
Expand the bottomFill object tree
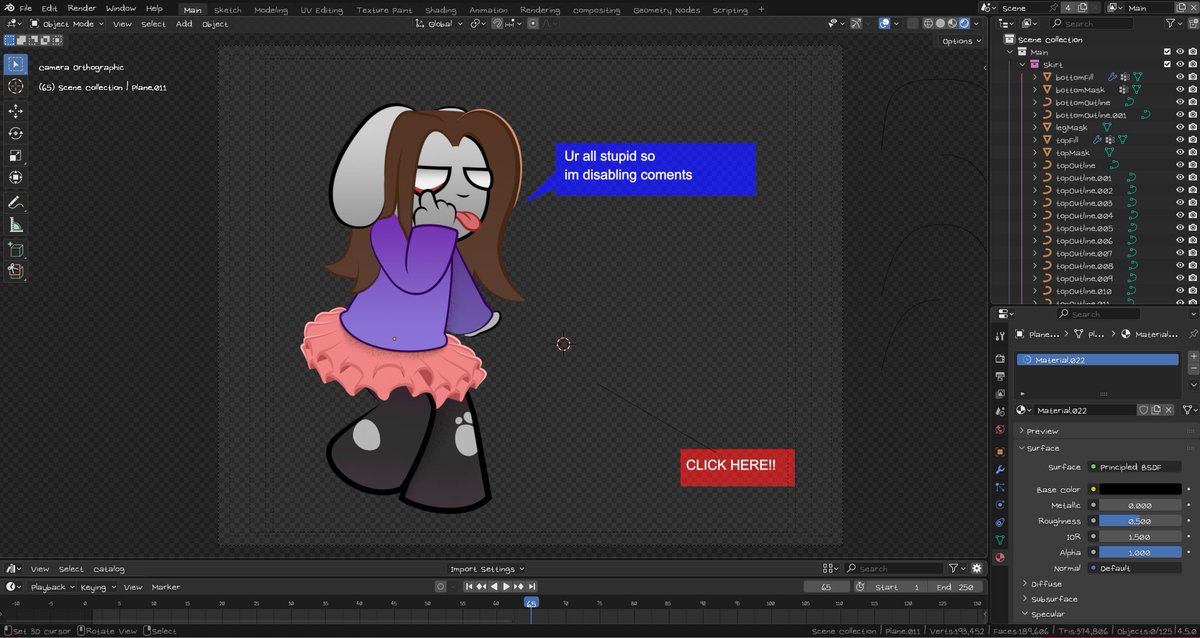tap(1035, 77)
